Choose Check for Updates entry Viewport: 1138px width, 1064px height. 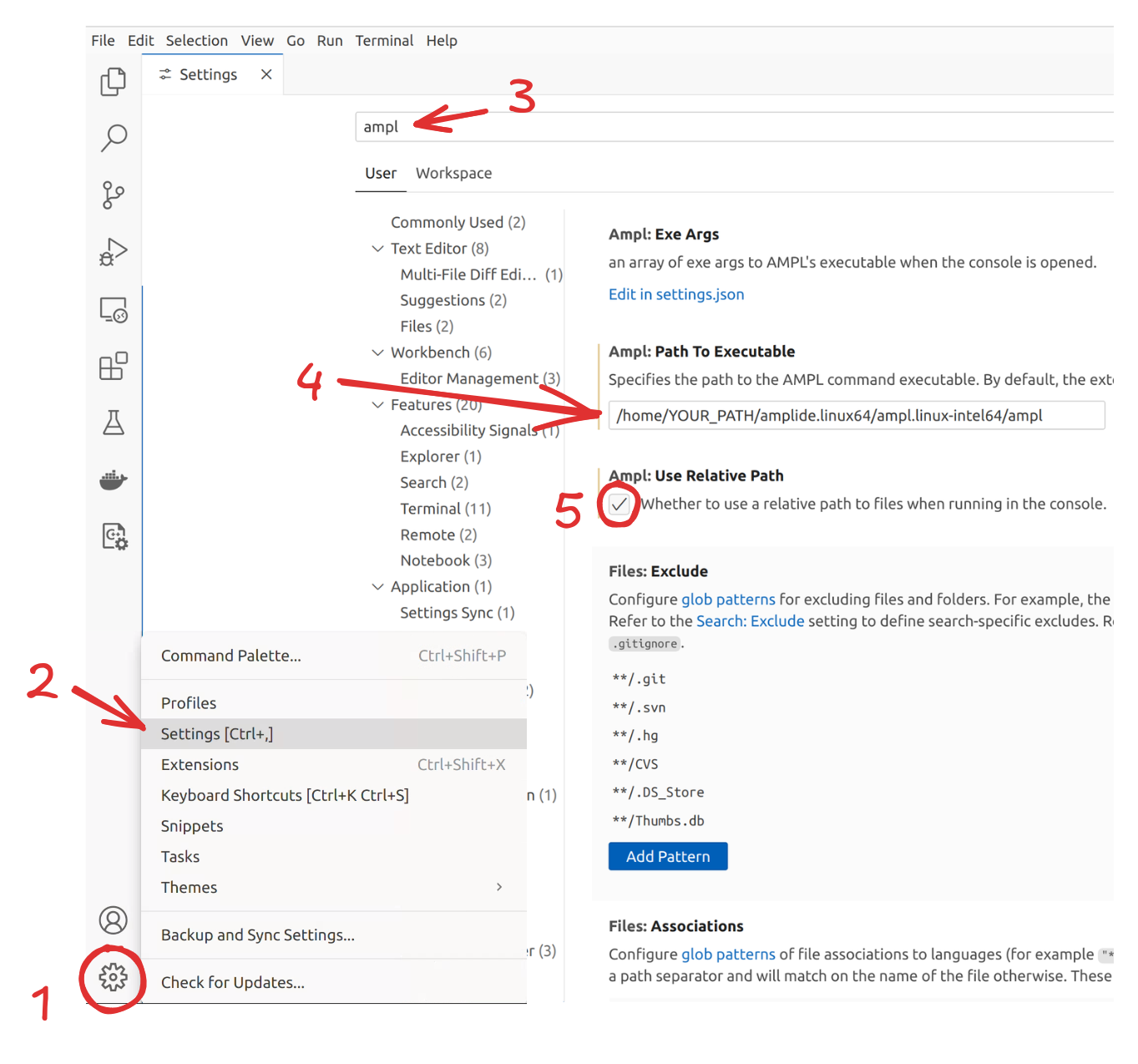click(x=334, y=983)
